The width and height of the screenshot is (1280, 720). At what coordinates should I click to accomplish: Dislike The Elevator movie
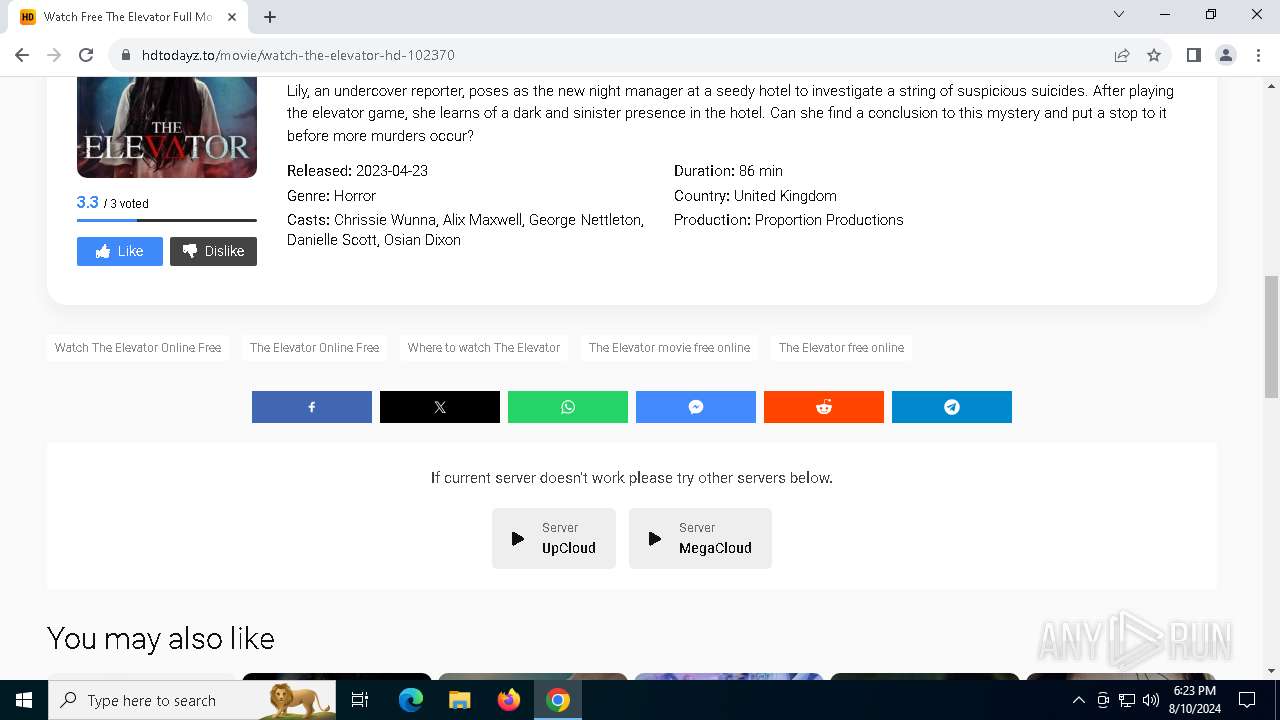(x=213, y=251)
